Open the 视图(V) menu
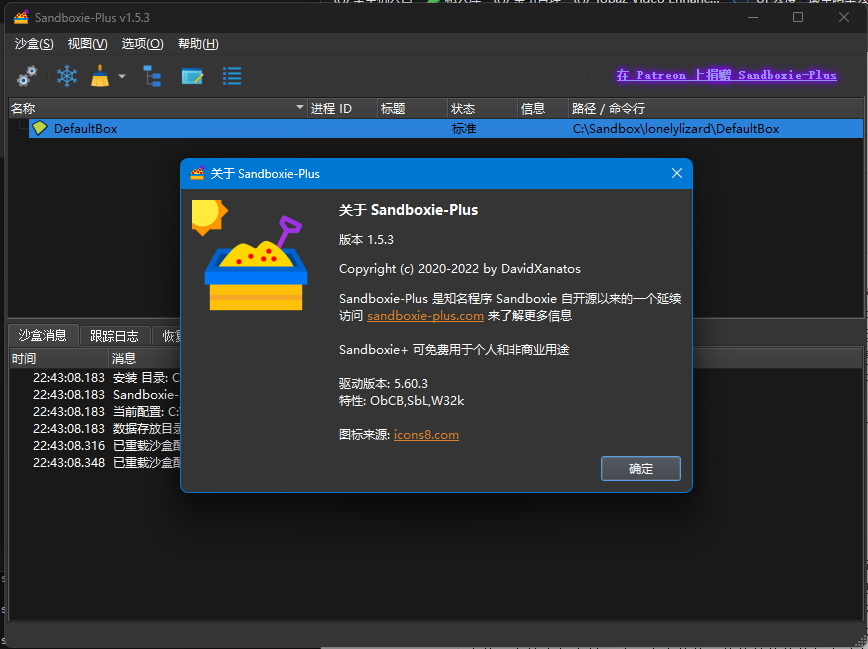The width and height of the screenshot is (868, 649). (87, 44)
